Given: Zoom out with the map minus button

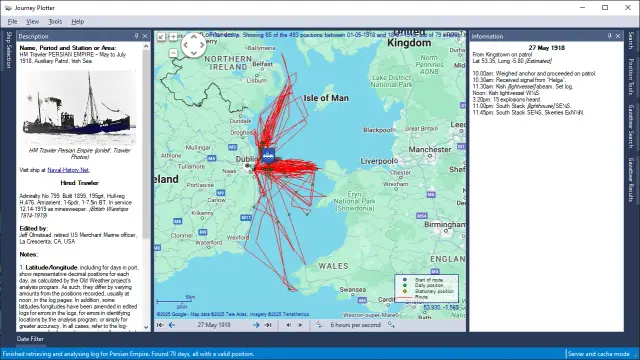Looking at the screenshot, I should click(x=173, y=53).
